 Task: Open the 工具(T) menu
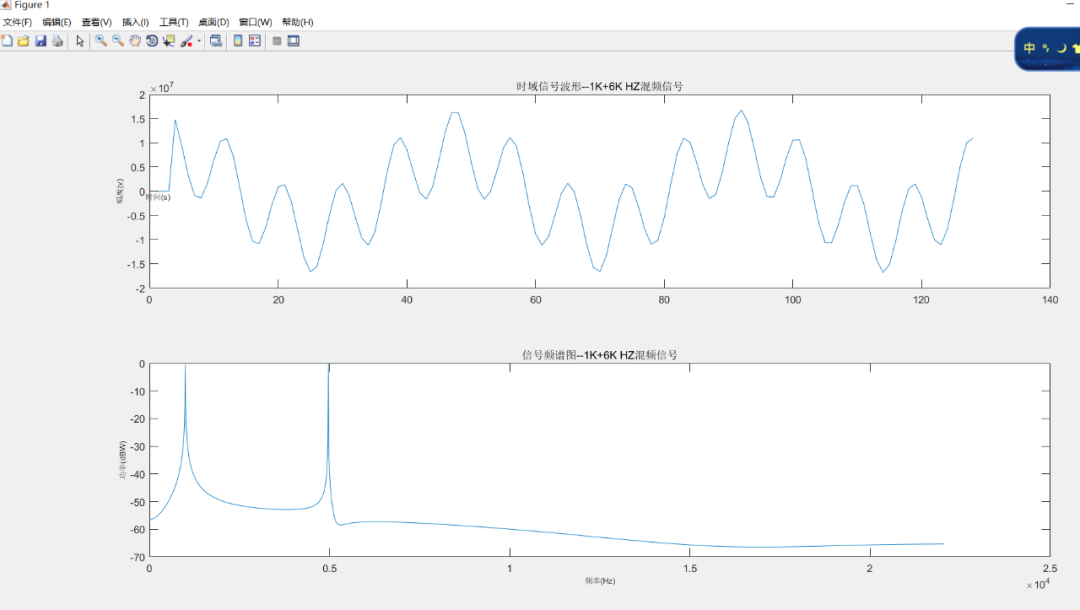click(x=174, y=22)
